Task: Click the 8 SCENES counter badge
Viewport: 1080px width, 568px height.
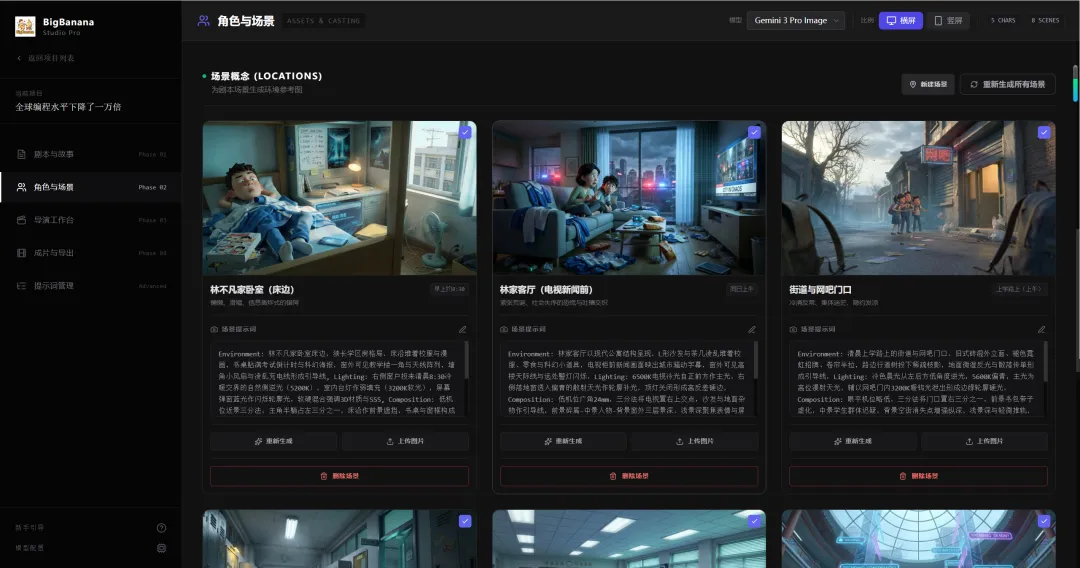Action: [1045, 21]
